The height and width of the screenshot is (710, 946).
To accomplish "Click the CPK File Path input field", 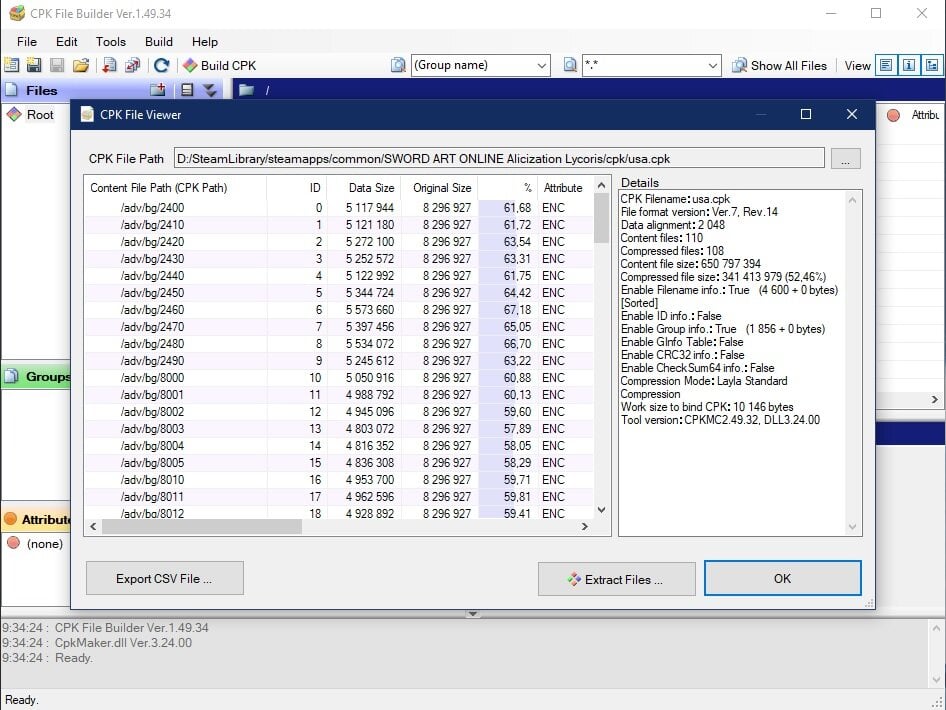I will 499,159.
